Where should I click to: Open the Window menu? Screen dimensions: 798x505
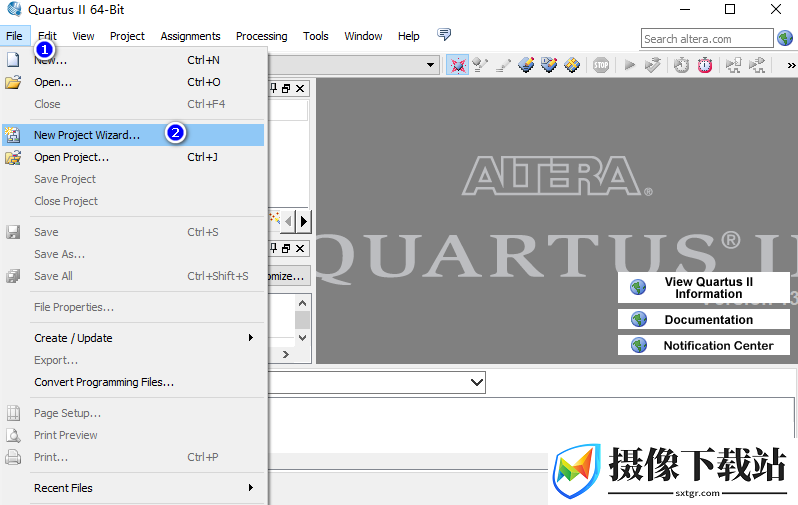tap(363, 36)
